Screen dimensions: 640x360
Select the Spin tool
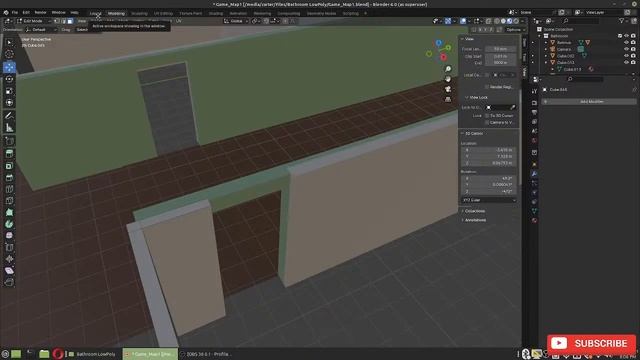9,224
